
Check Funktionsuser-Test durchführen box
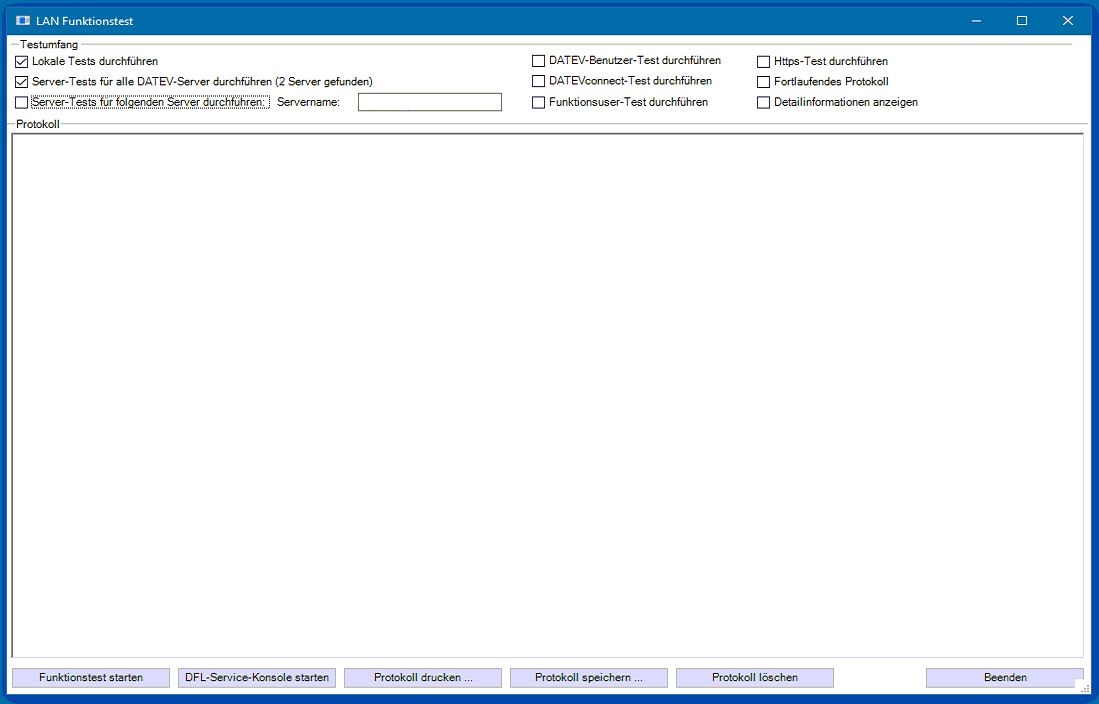click(x=539, y=102)
